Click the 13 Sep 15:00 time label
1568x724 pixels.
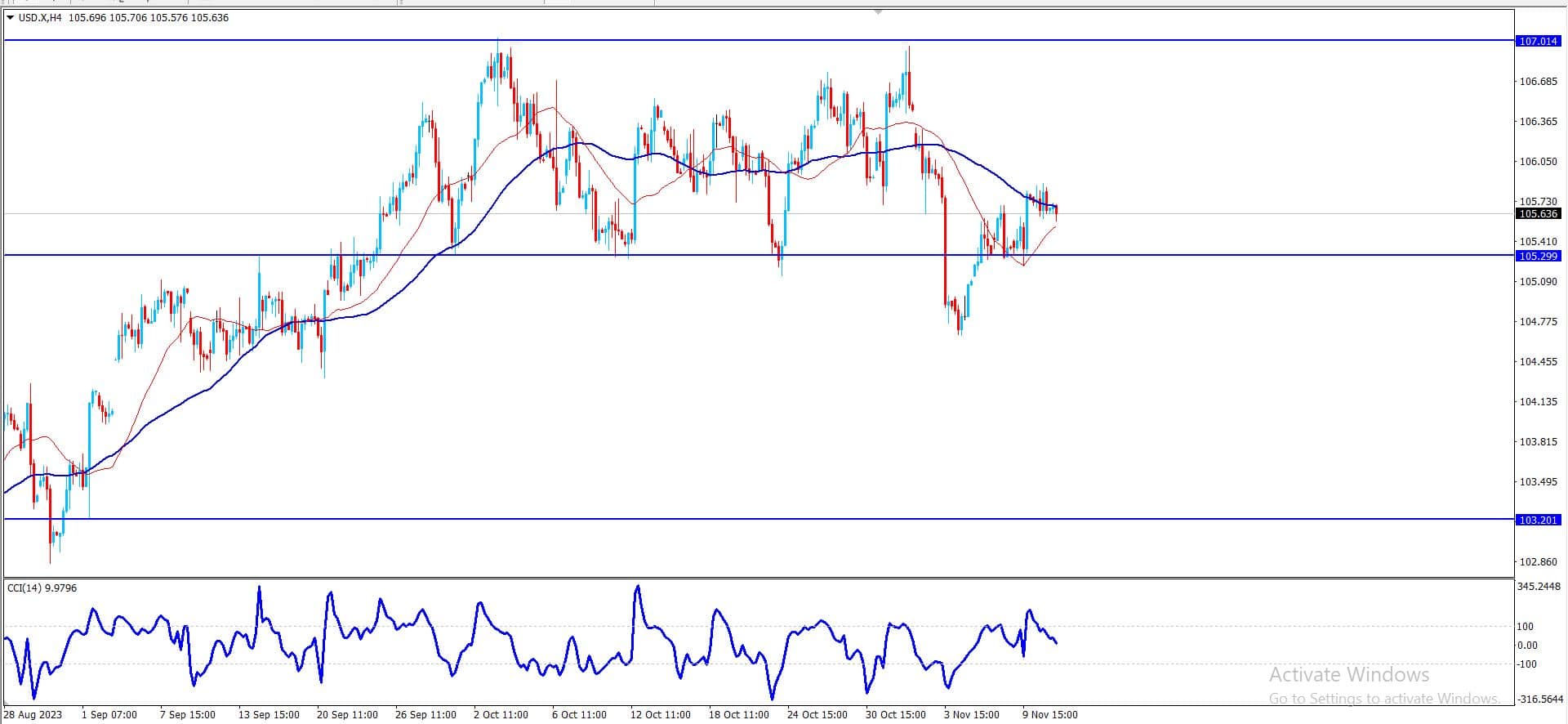(x=269, y=715)
